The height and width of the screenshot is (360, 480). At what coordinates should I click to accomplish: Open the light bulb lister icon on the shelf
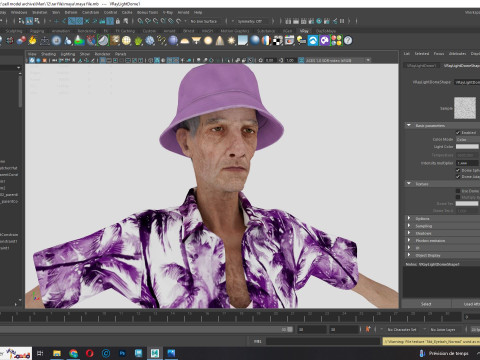(x=301, y=41)
